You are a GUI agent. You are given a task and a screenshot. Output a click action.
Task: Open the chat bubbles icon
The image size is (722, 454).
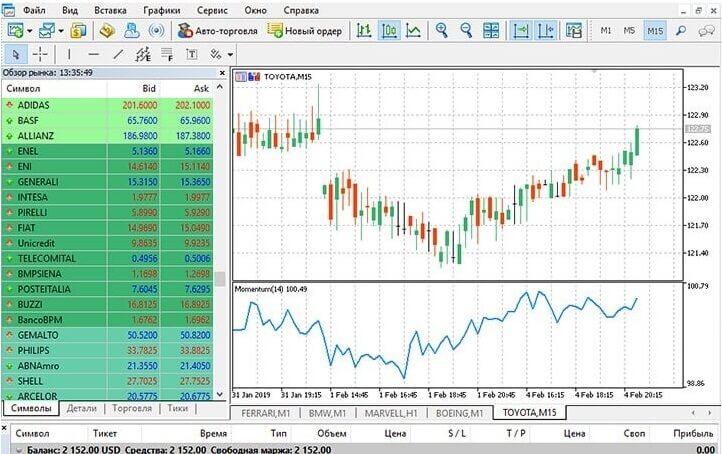706,31
